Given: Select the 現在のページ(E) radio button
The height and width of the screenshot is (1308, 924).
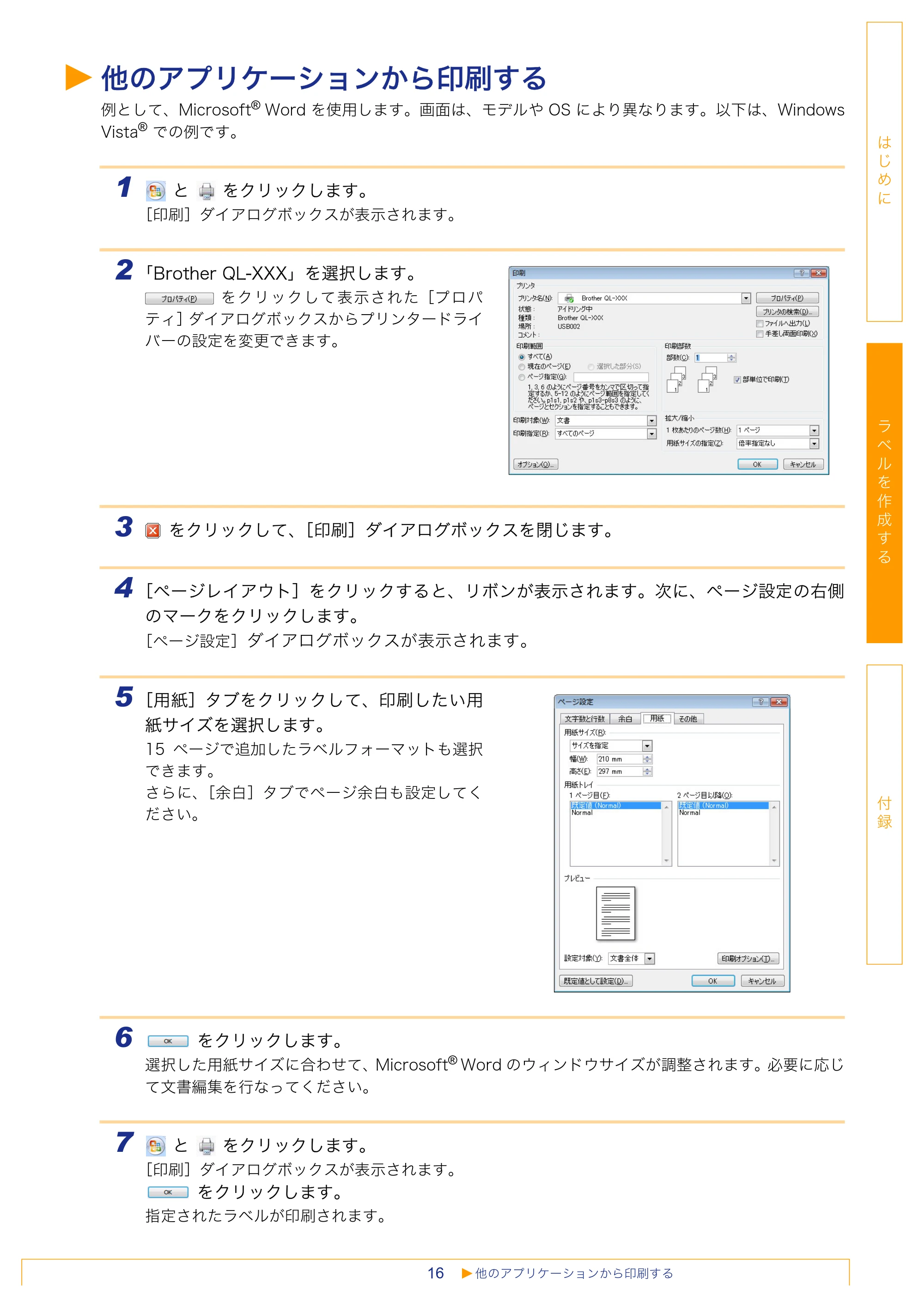Looking at the screenshot, I should [x=521, y=367].
